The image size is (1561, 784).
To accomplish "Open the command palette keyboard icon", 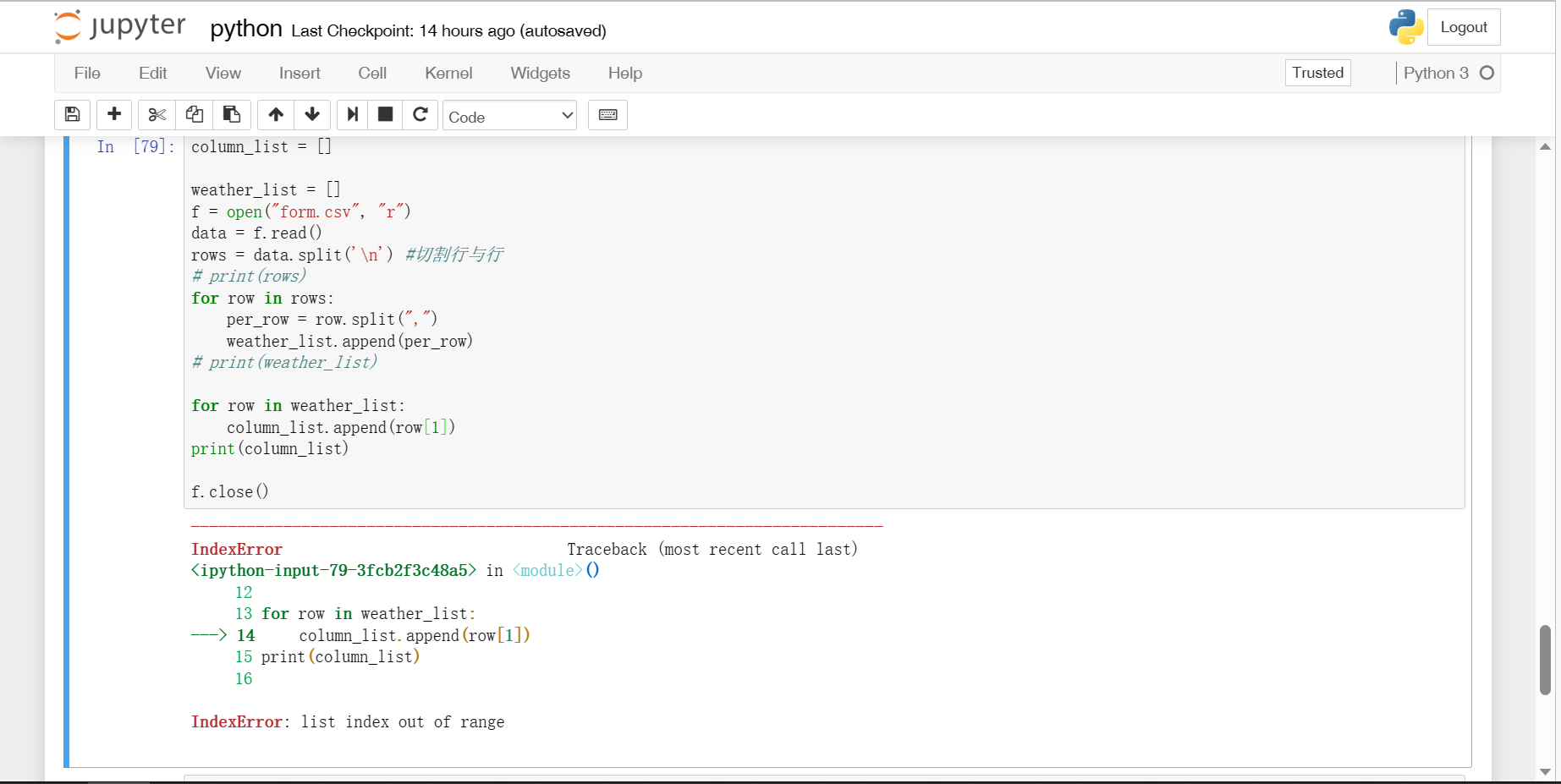I will 607,115.
